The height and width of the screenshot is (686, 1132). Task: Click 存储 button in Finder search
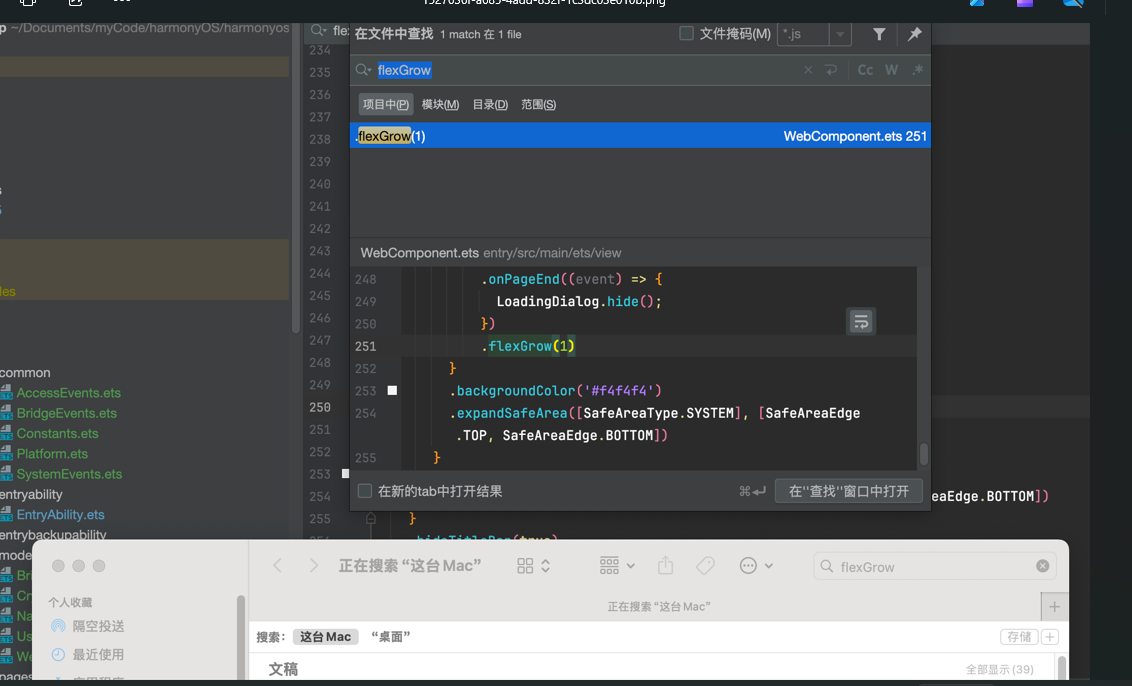(x=1019, y=637)
